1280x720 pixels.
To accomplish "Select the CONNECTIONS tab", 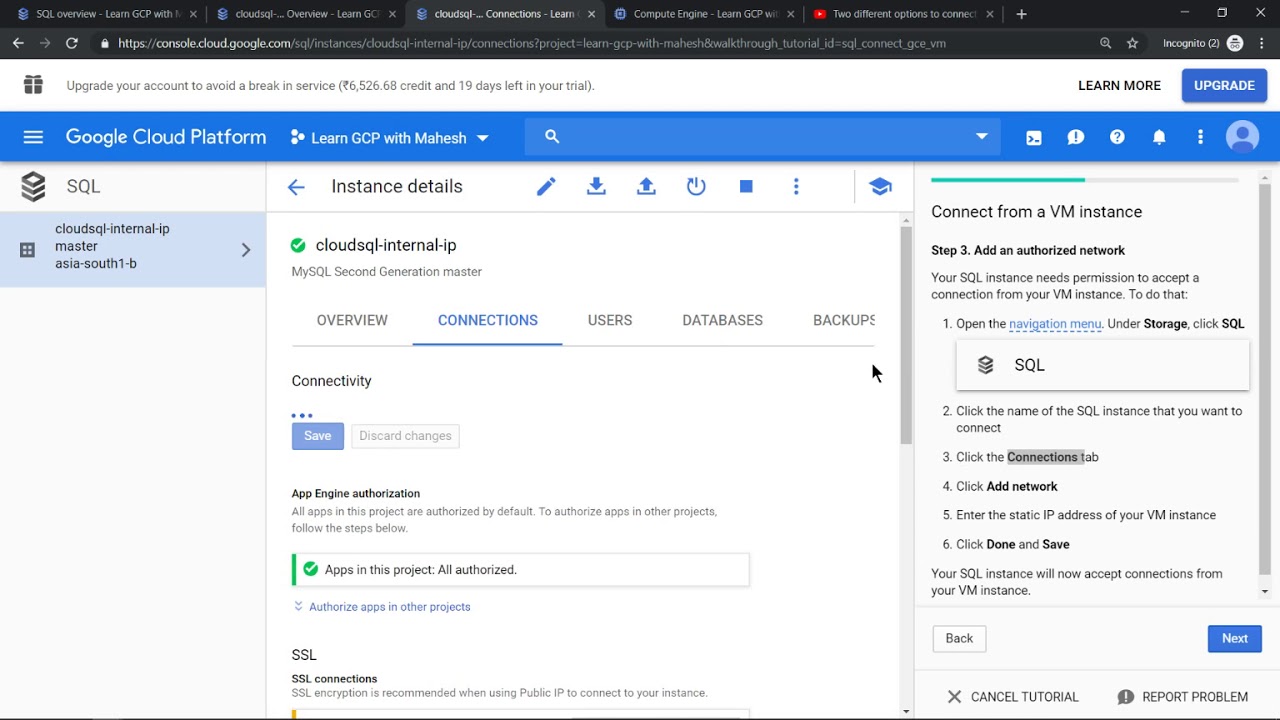I will tap(488, 320).
